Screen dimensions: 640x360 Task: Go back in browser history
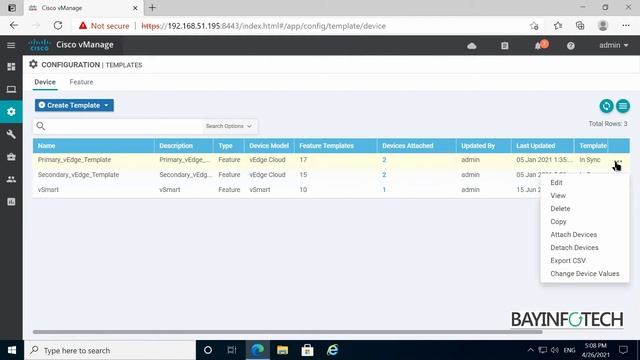14,26
